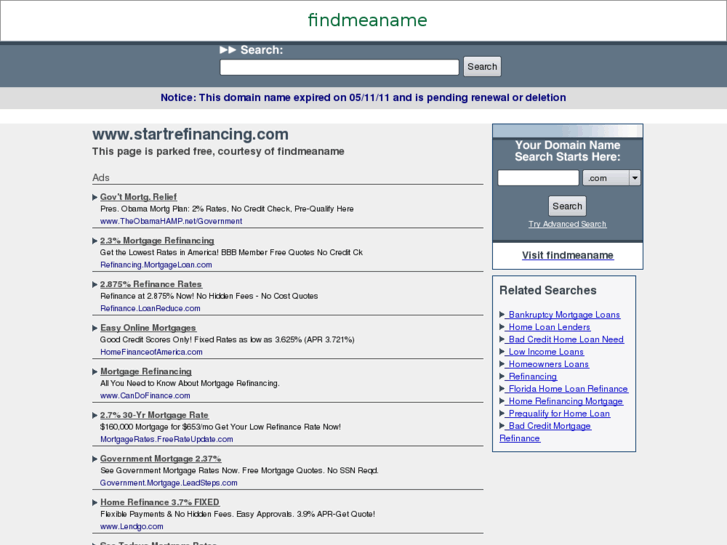Focus the top Search text field
This screenshot has height=545, width=727.
click(339, 67)
